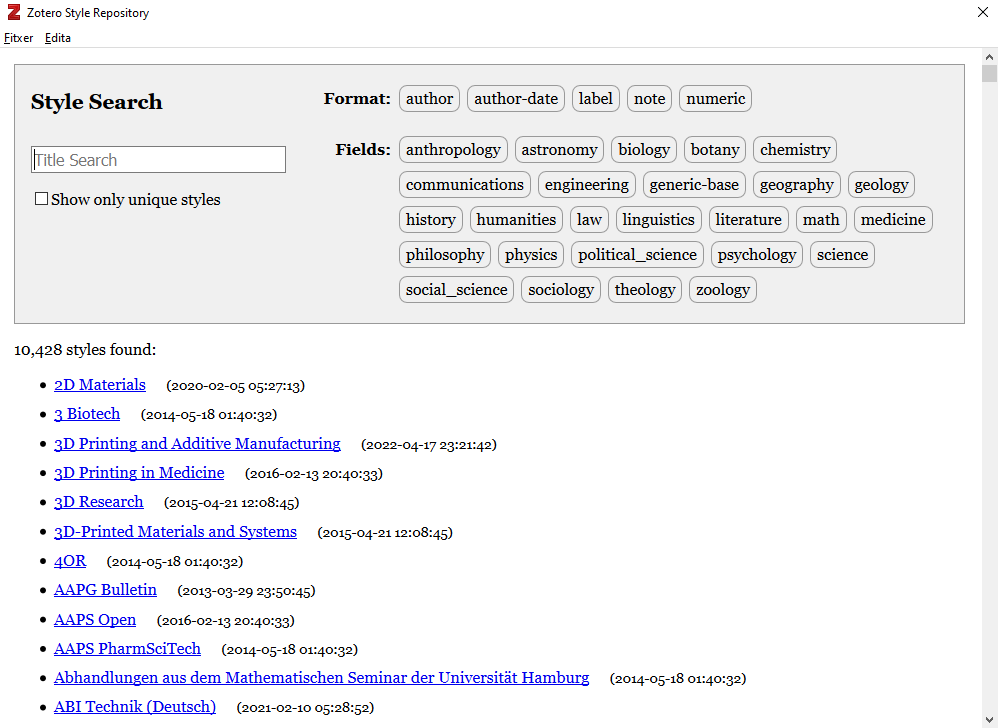Screen dimensions: 998x728
Task: Open 3D Printing in Medicine style
Action: click(x=139, y=473)
